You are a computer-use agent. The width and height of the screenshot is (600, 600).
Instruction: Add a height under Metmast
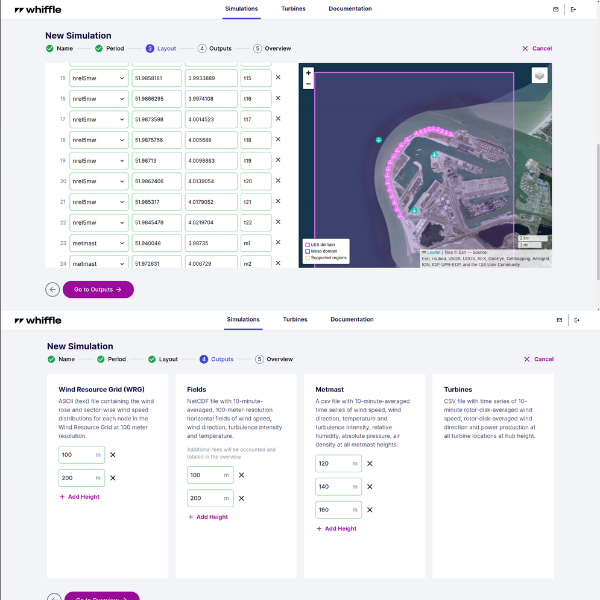tap(337, 529)
